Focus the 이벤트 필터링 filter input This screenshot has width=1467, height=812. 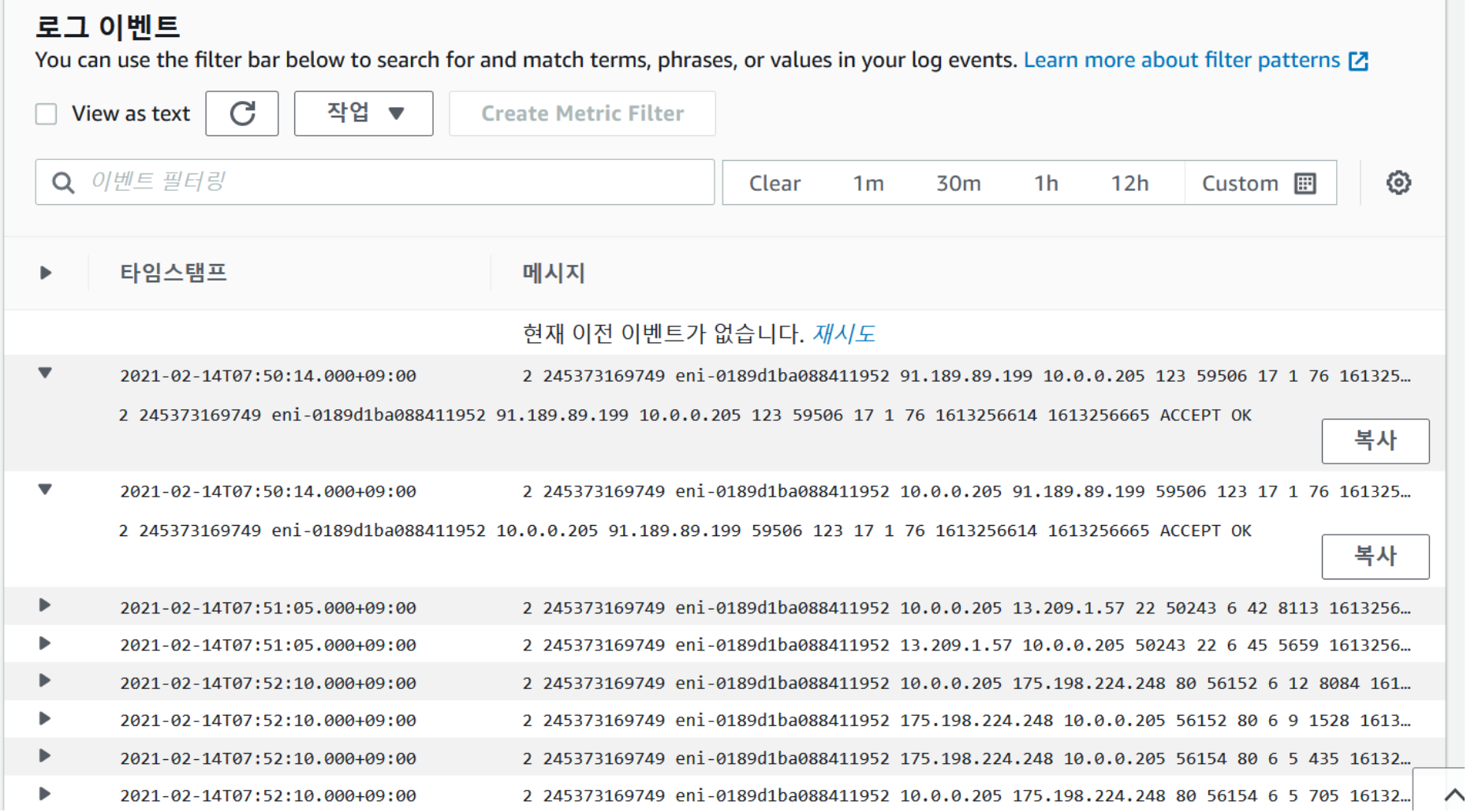coord(375,182)
